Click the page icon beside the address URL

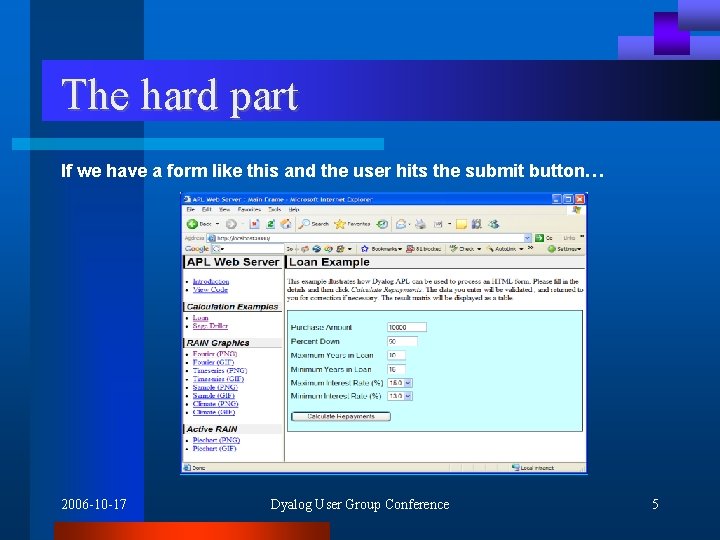tap(212, 238)
